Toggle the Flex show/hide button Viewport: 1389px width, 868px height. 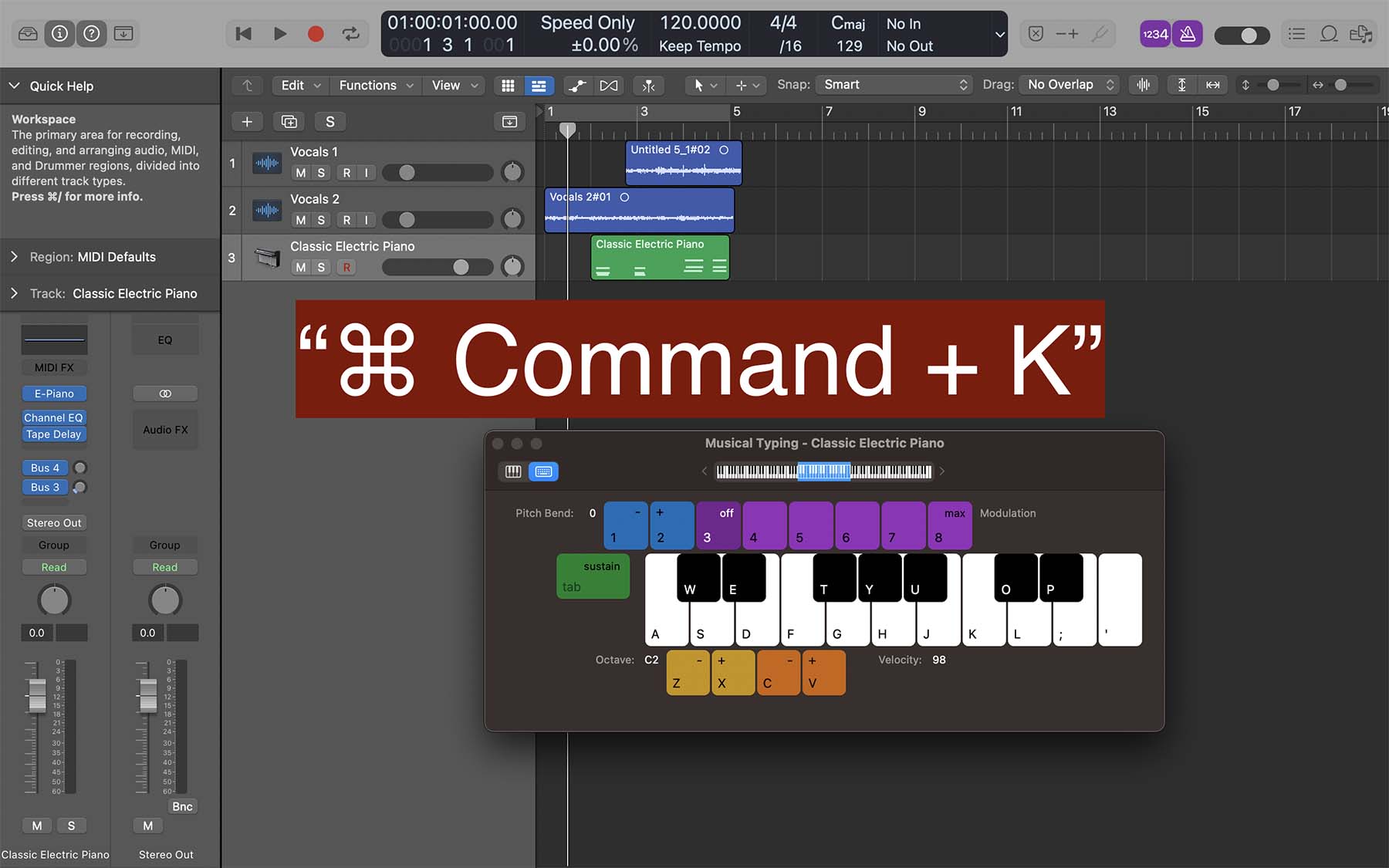(609, 86)
